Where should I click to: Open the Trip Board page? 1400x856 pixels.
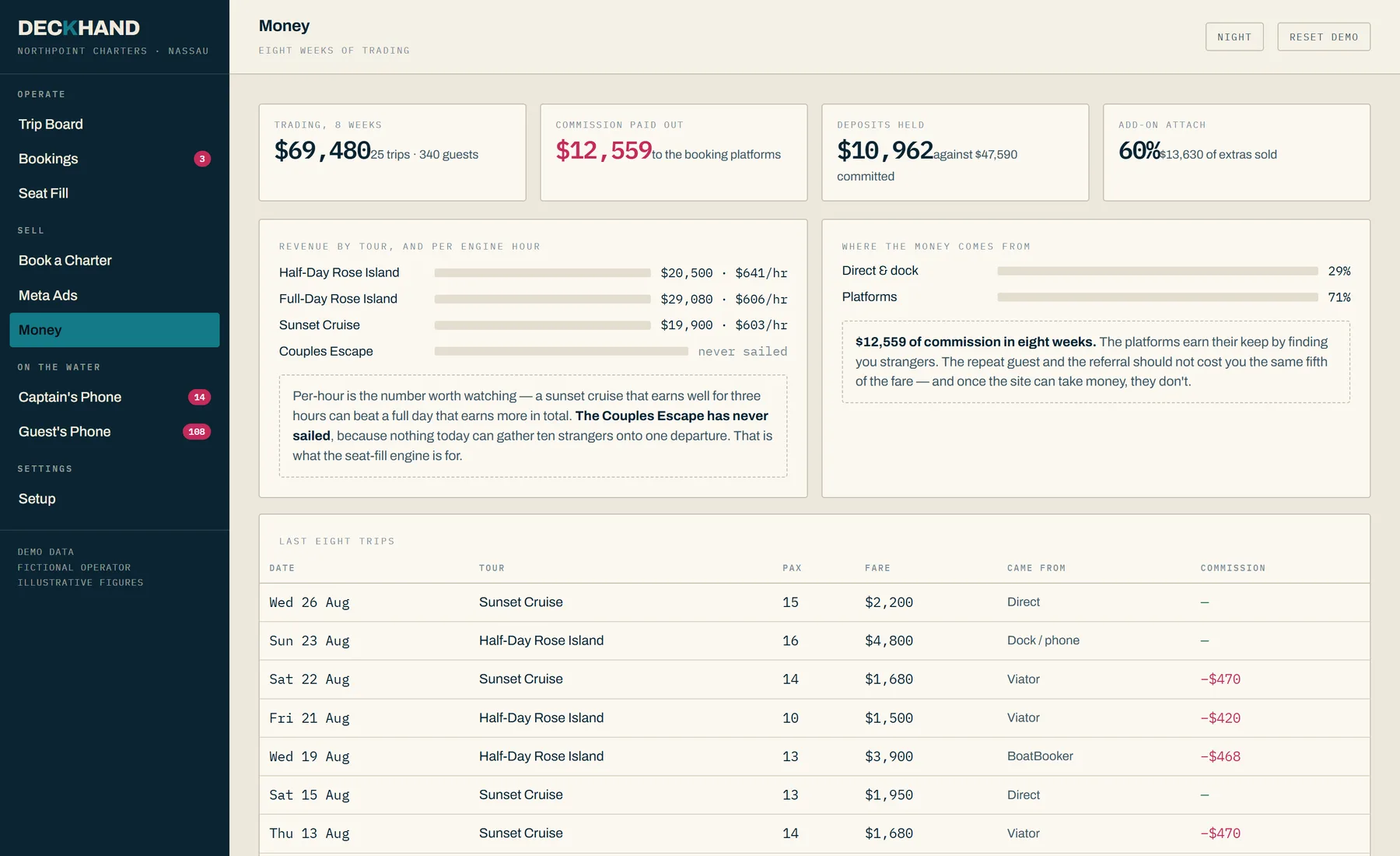pyautogui.click(x=114, y=125)
